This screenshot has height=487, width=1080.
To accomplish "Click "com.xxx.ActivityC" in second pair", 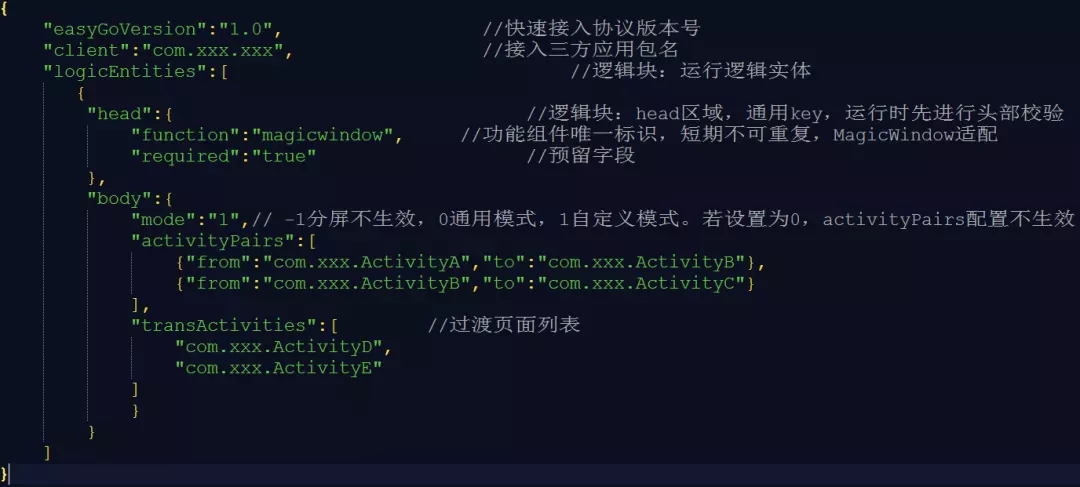I will coord(641,284).
